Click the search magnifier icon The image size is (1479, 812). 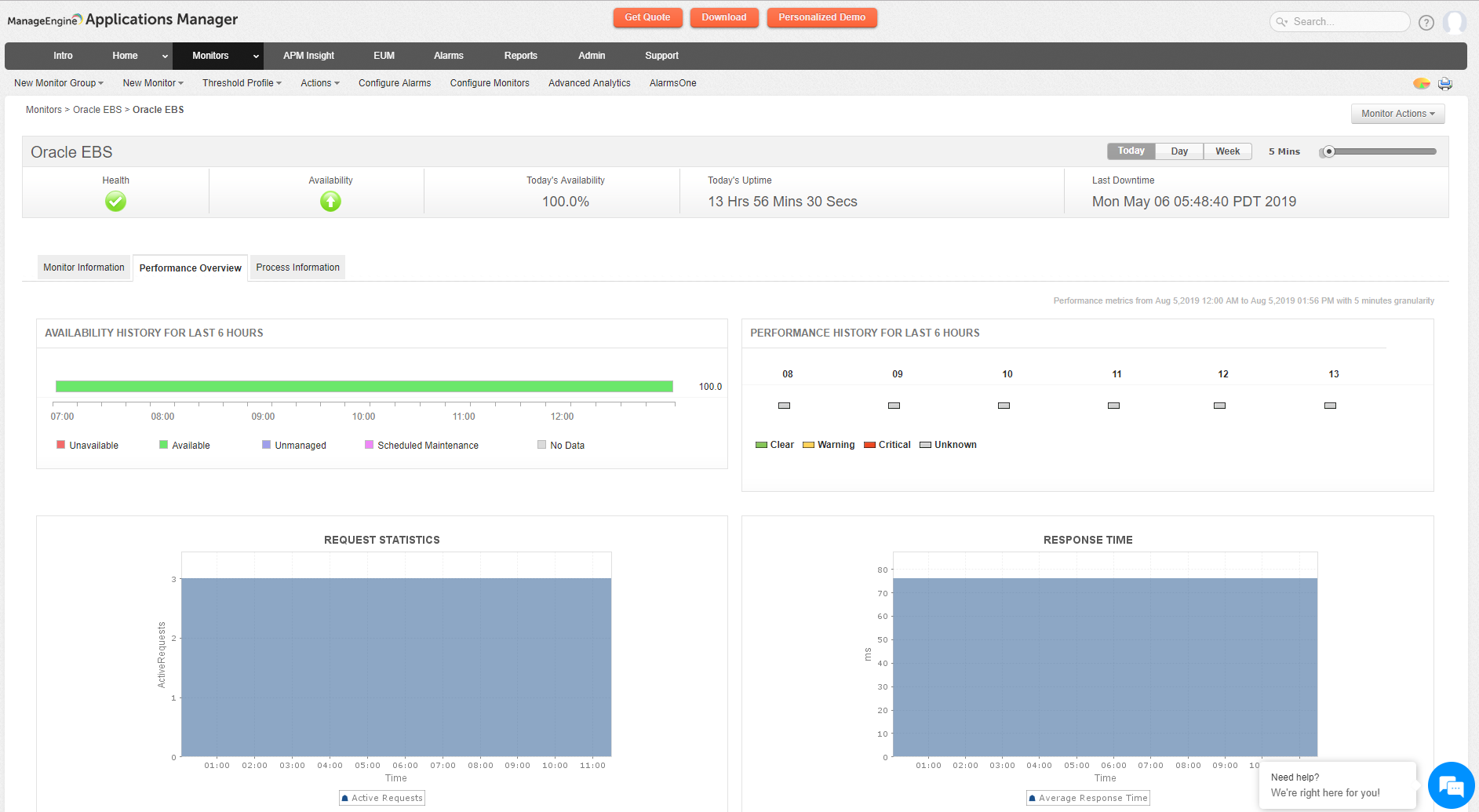point(1282,22)
